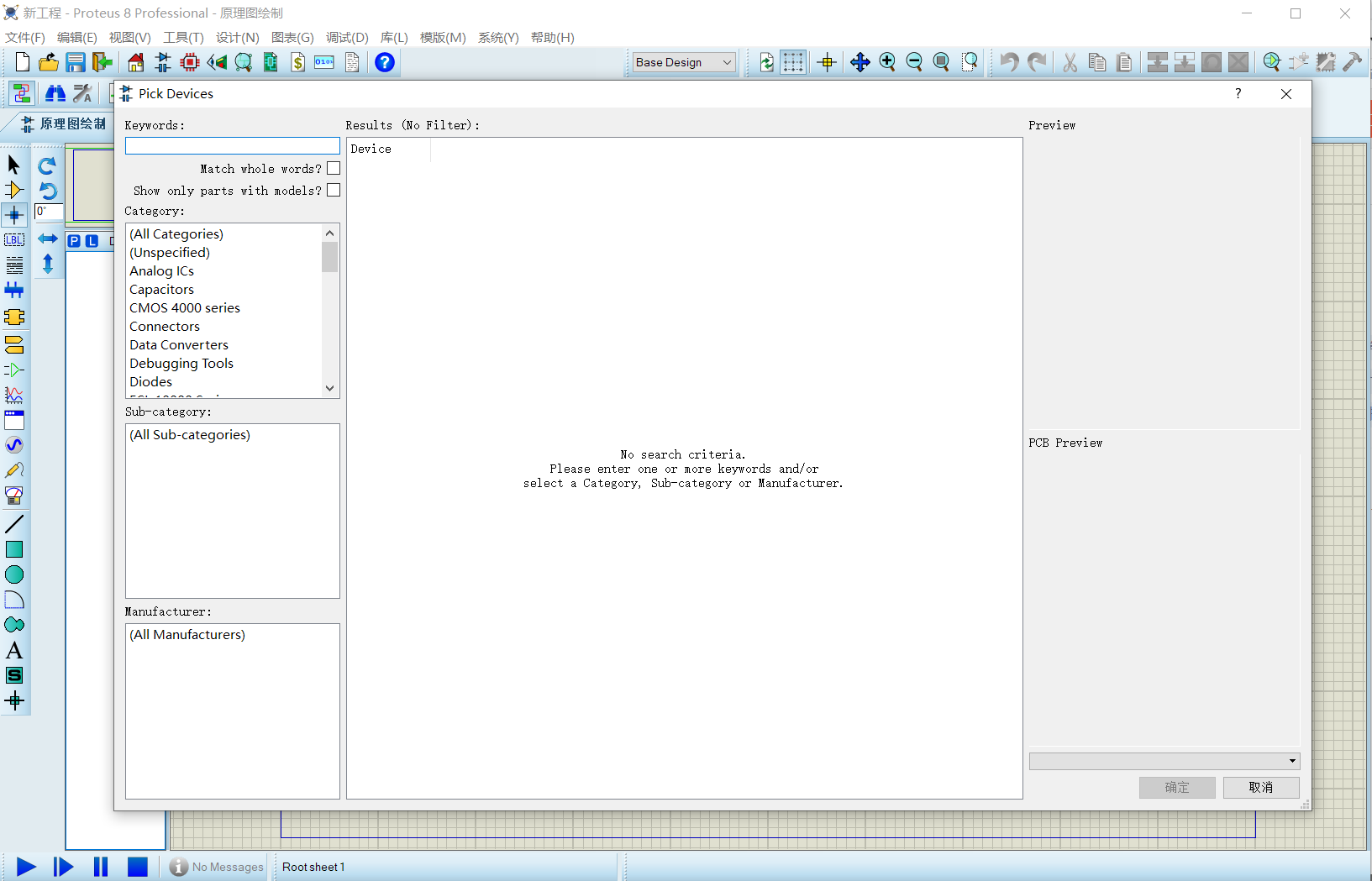
Task: Open the 设计(N) menu
Action: (x=237, y=38)
